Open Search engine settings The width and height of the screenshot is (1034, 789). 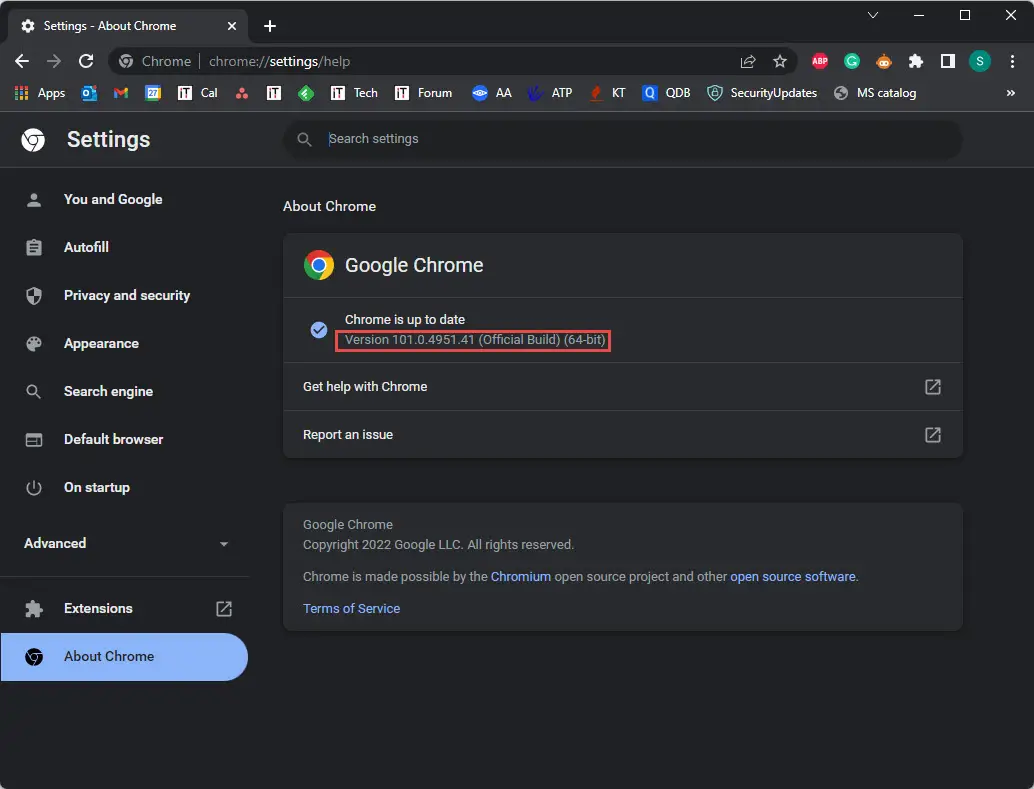[108, 392]
